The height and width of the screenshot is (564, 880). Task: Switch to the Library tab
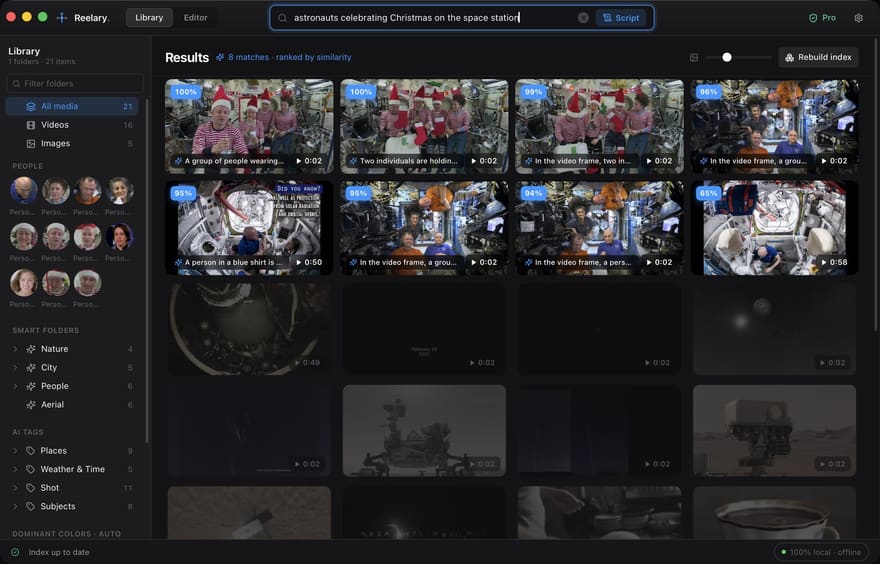pos(149,17)
